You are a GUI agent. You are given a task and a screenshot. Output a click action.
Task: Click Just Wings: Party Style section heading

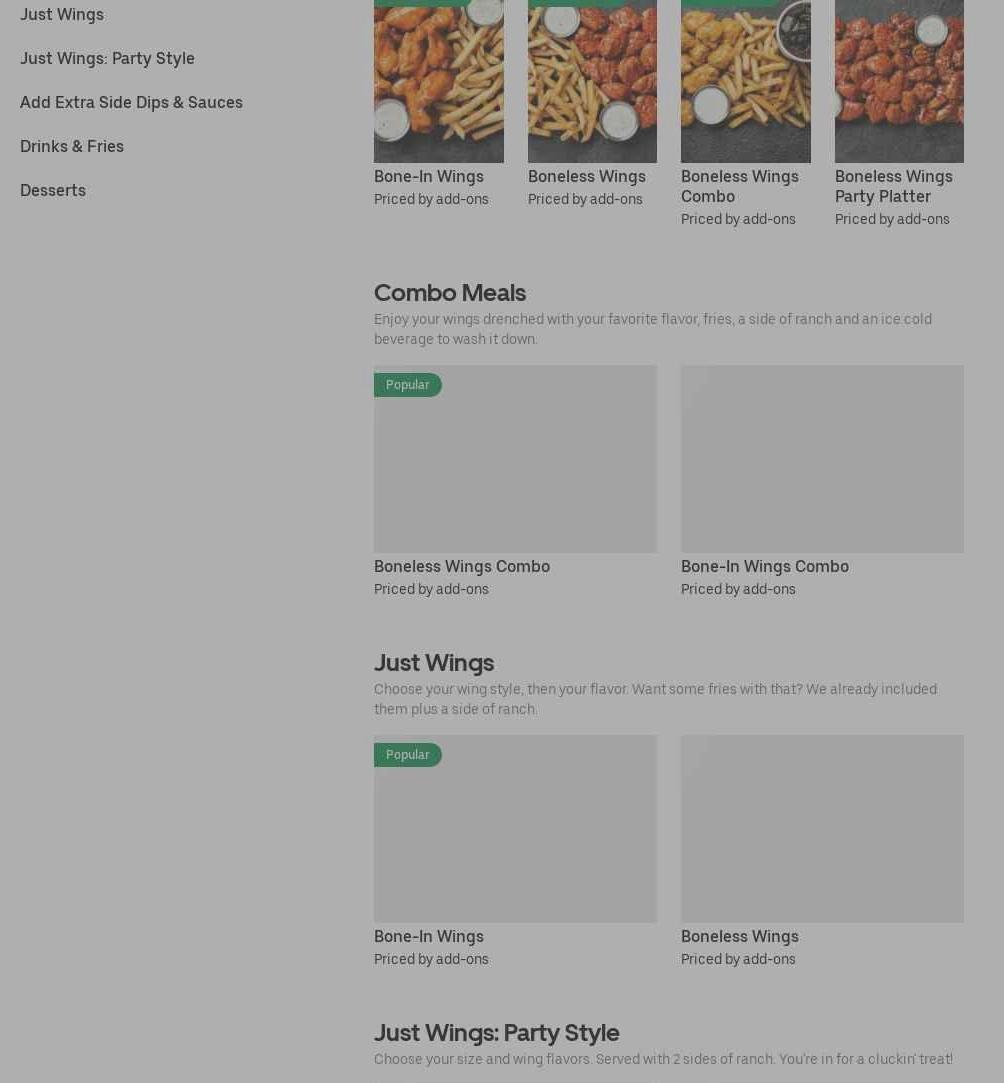496,1033
